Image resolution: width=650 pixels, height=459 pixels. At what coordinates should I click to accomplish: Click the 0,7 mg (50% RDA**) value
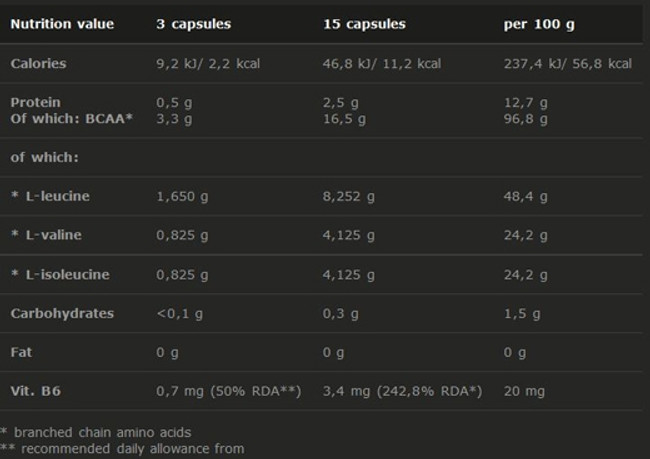pyautogui.click(x=229, y=391)
